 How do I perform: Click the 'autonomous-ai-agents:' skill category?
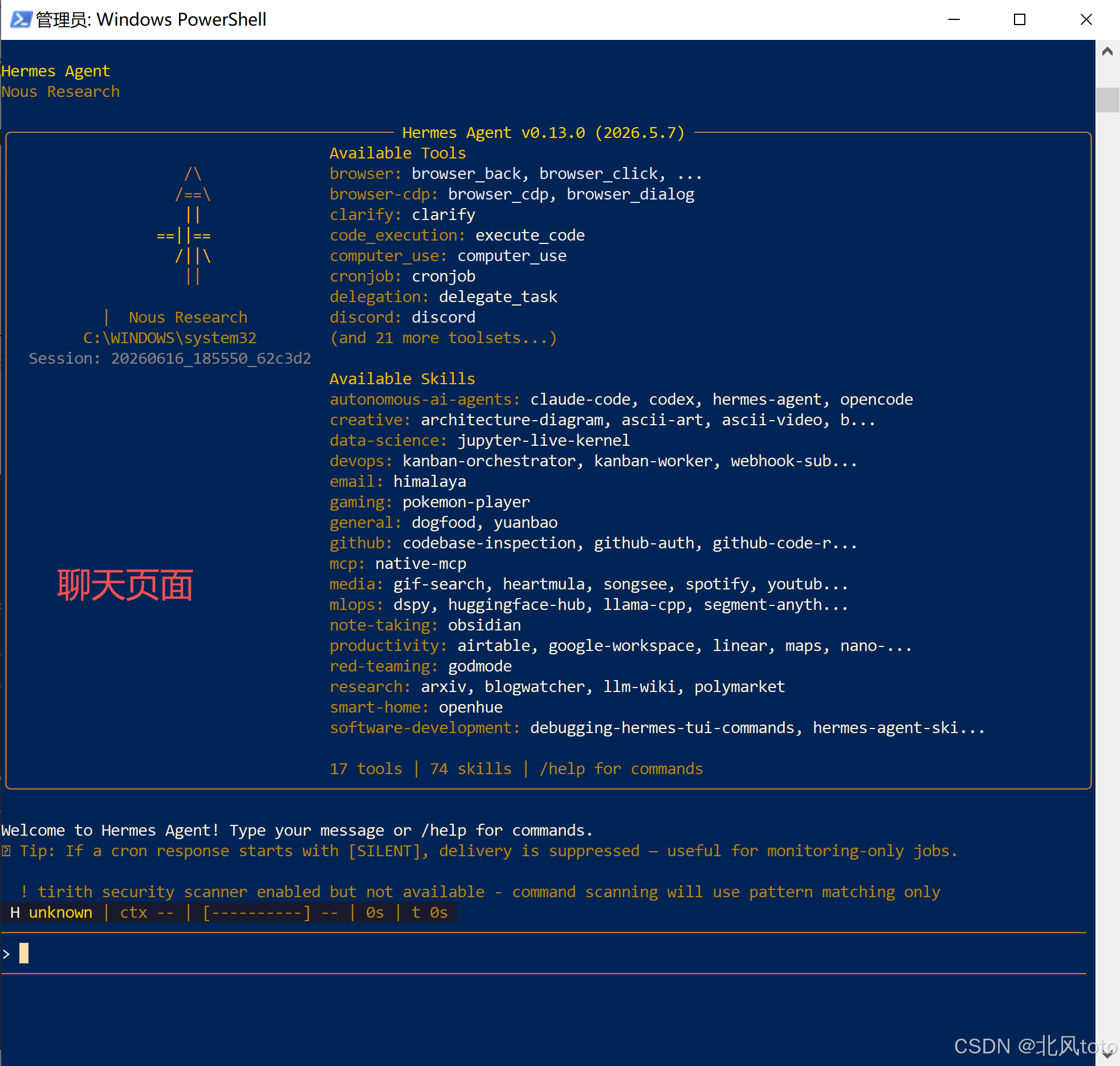425,400
